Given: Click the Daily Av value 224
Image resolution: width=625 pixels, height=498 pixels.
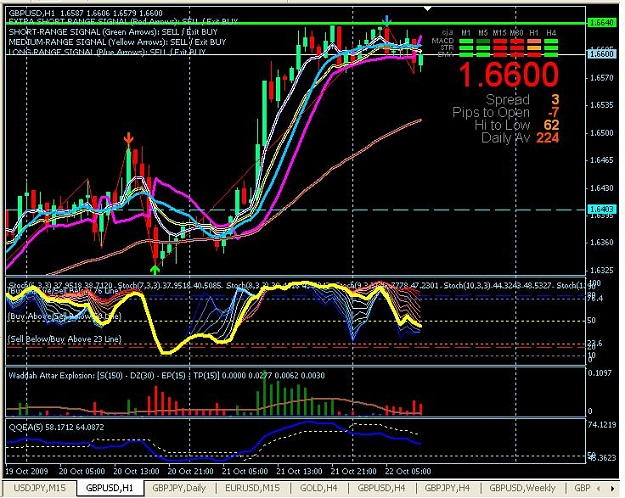Looking at the screenshot, I should (548, 138).
